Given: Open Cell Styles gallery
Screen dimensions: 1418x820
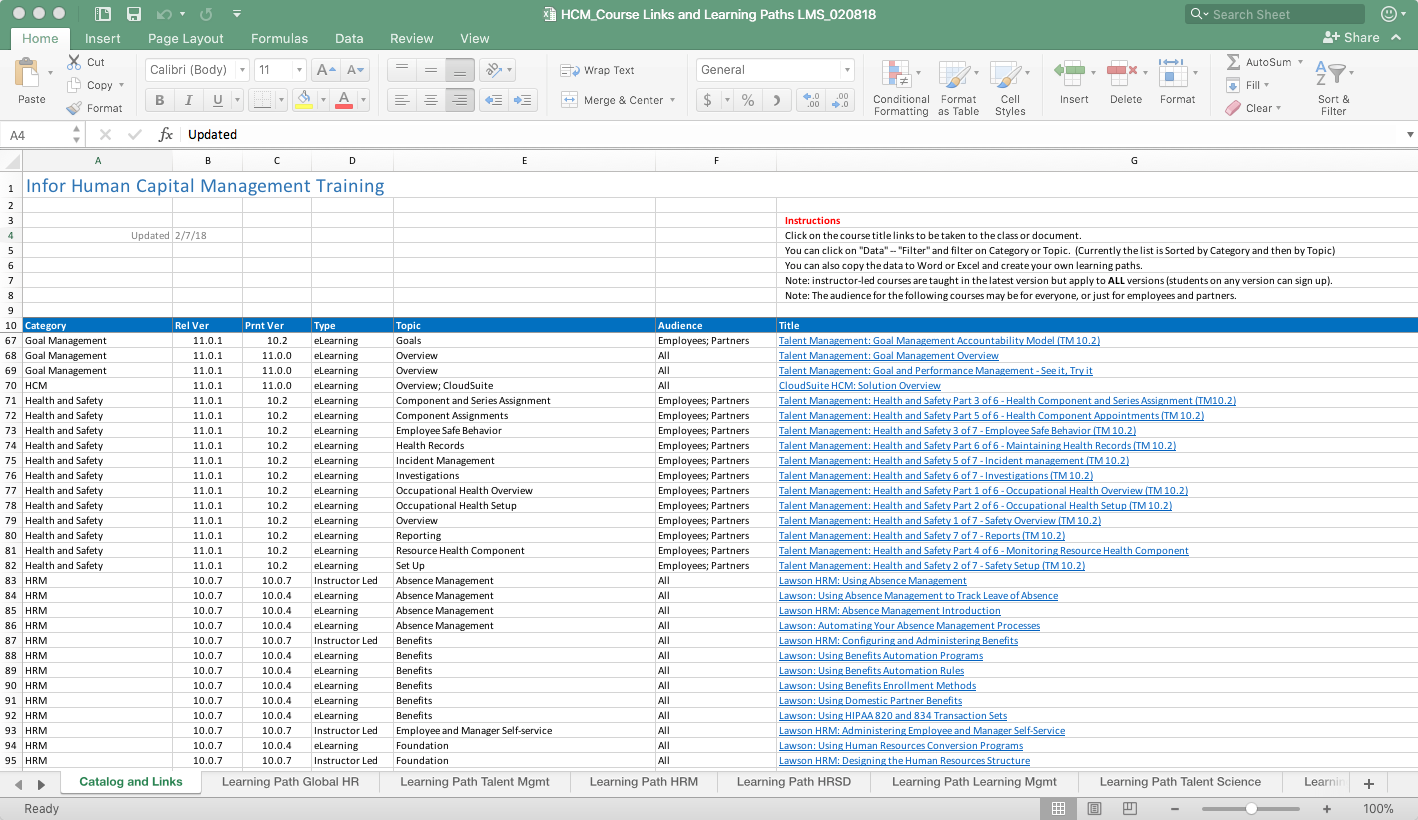Looking at the screenshot, I should click(x=1010, y=88).
